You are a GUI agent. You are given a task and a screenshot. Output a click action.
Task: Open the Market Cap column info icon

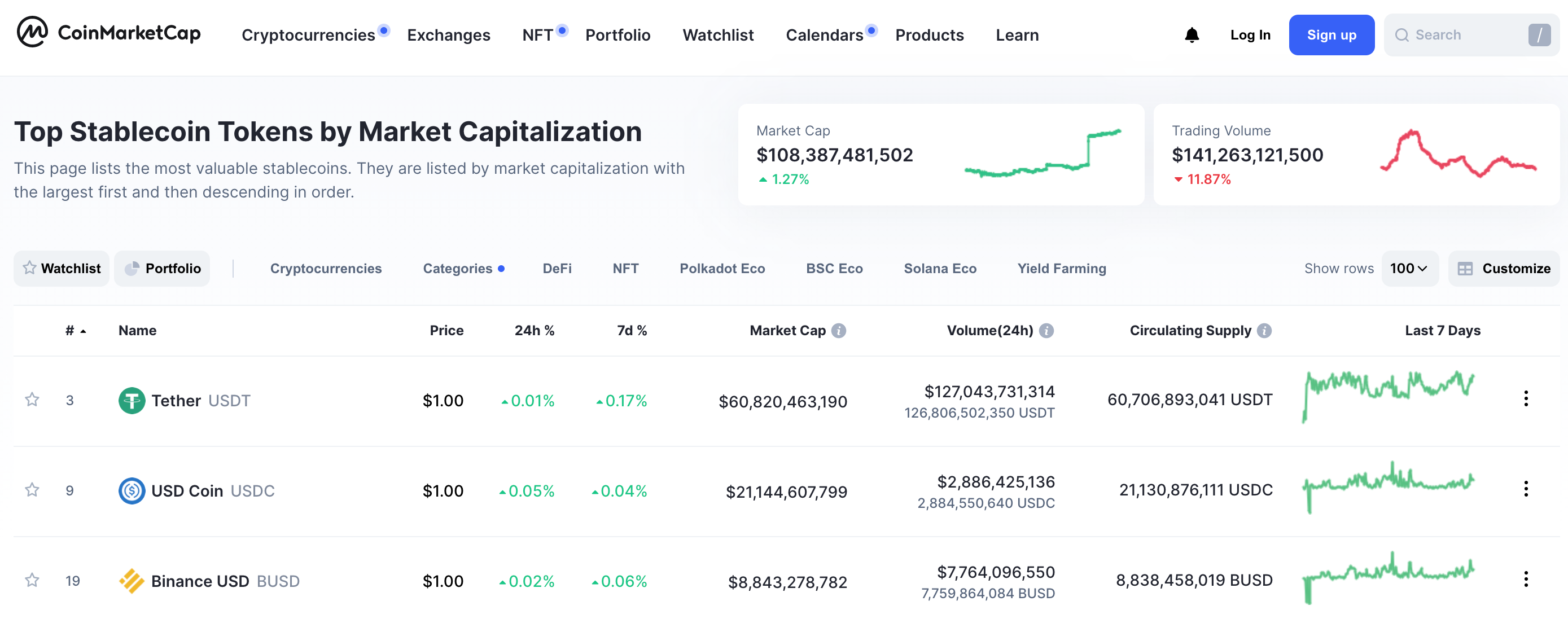839,330
